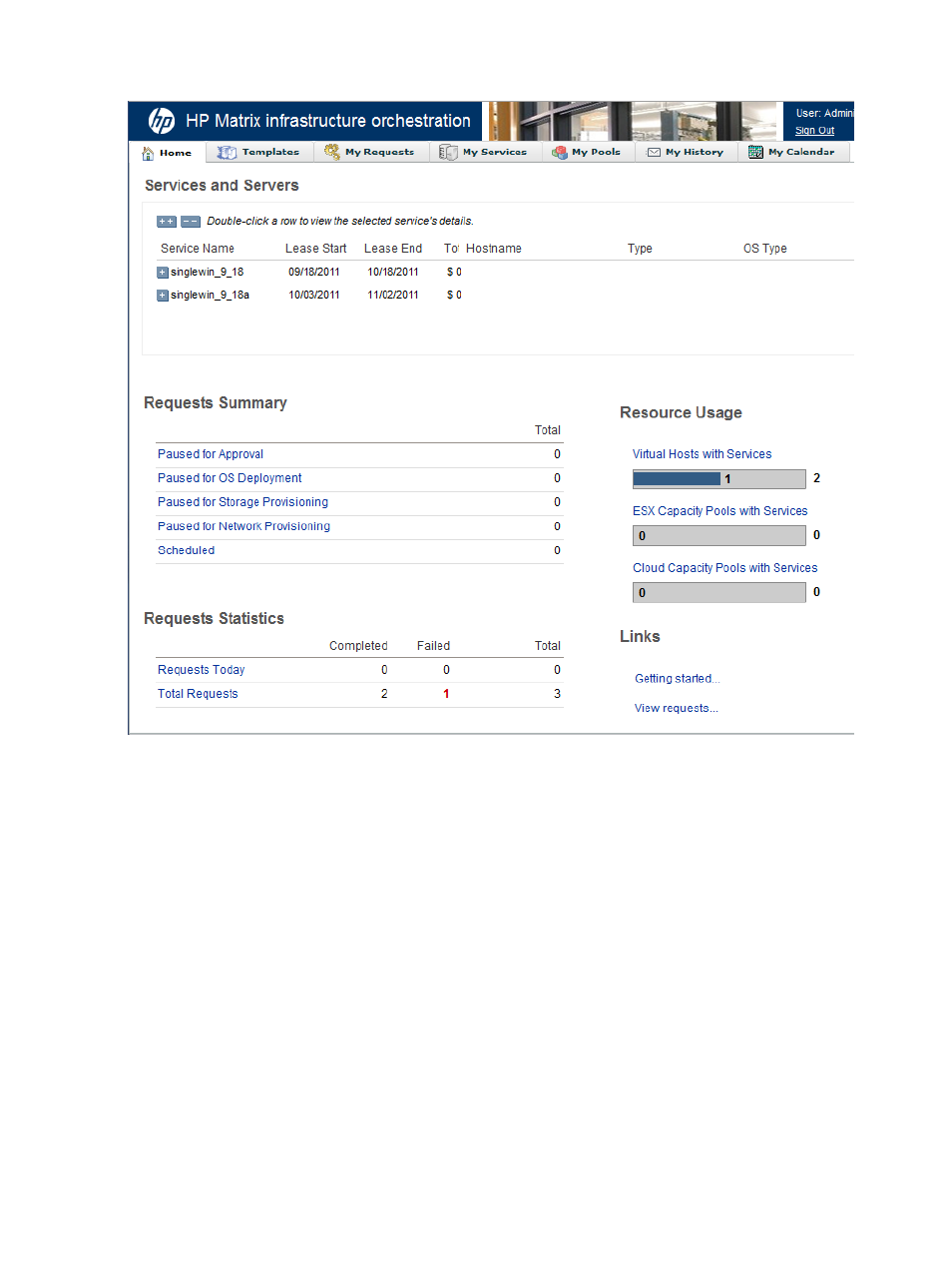
Task: Click lease end date 10/18/2011
Action: [x=393, y=273]
